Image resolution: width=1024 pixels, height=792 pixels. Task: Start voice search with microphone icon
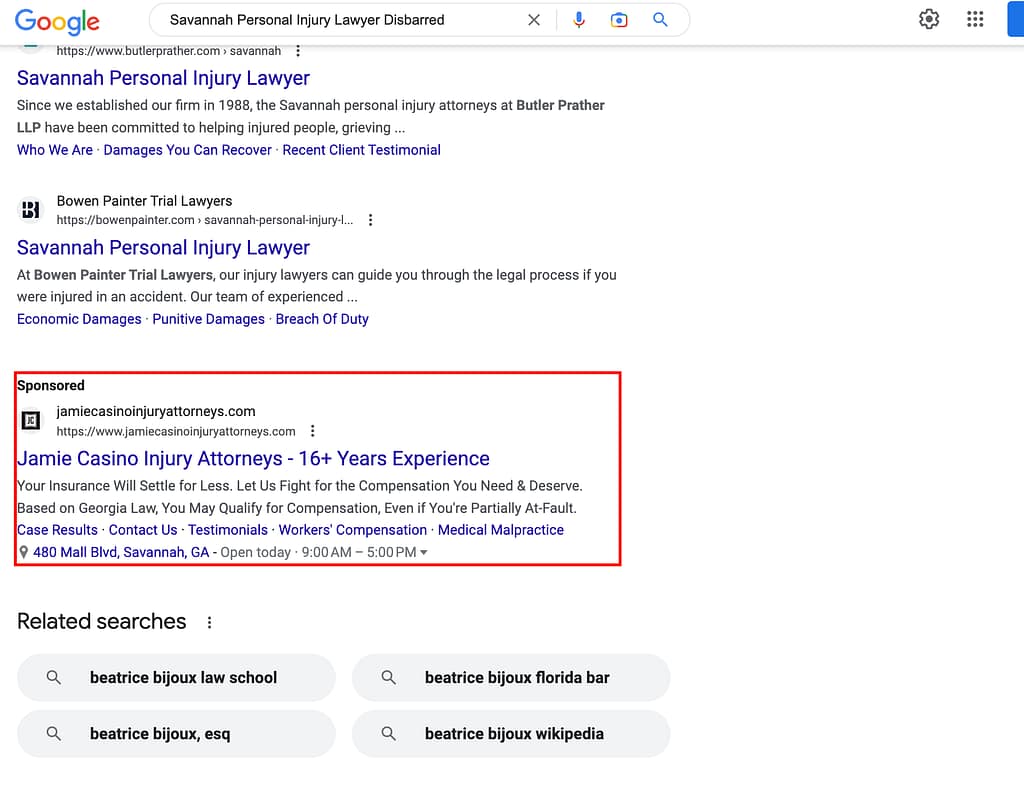pyautogui.click(x=579, y=20)
